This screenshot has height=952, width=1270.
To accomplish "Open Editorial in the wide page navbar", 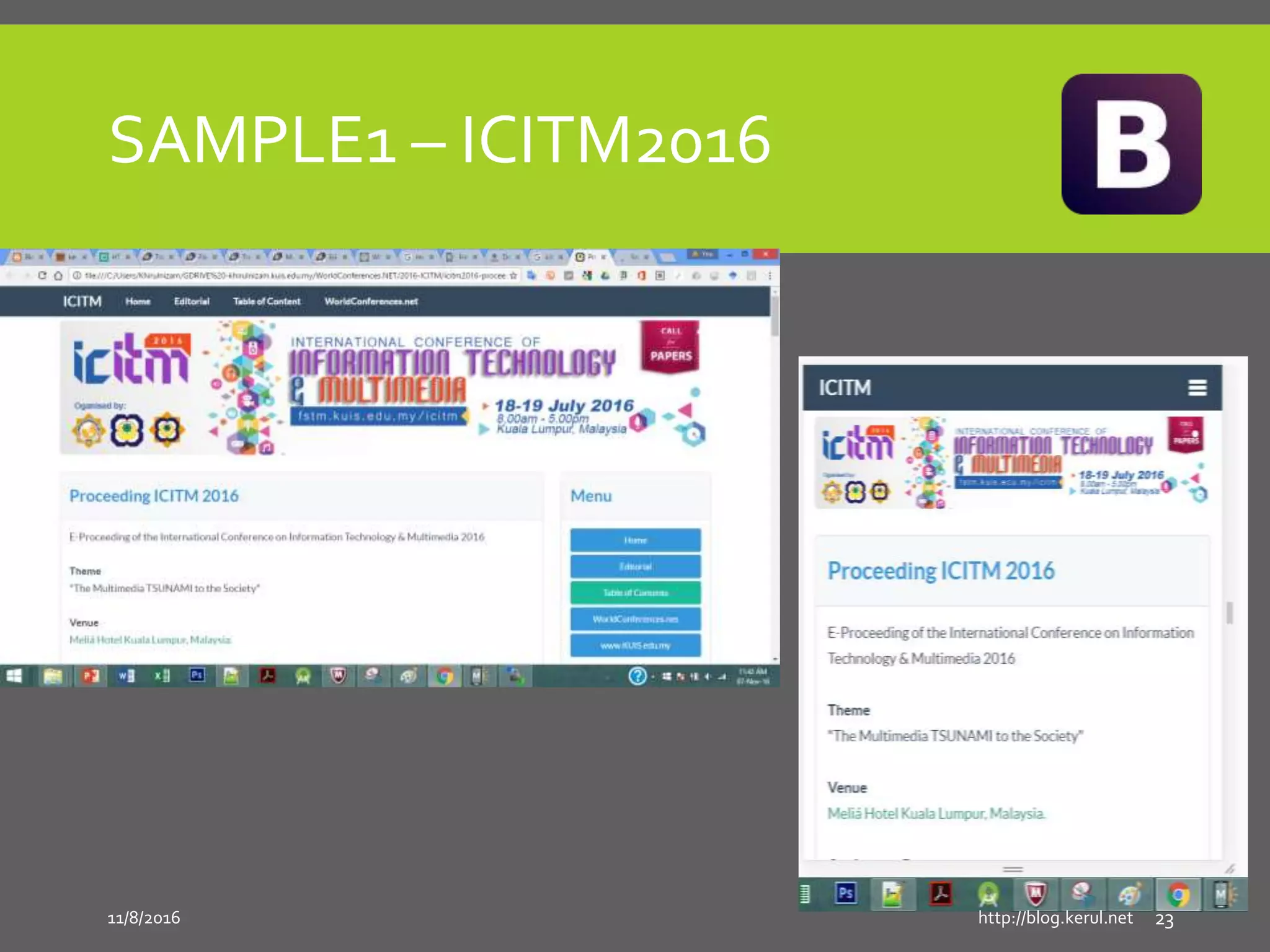I will coord(192,302).
